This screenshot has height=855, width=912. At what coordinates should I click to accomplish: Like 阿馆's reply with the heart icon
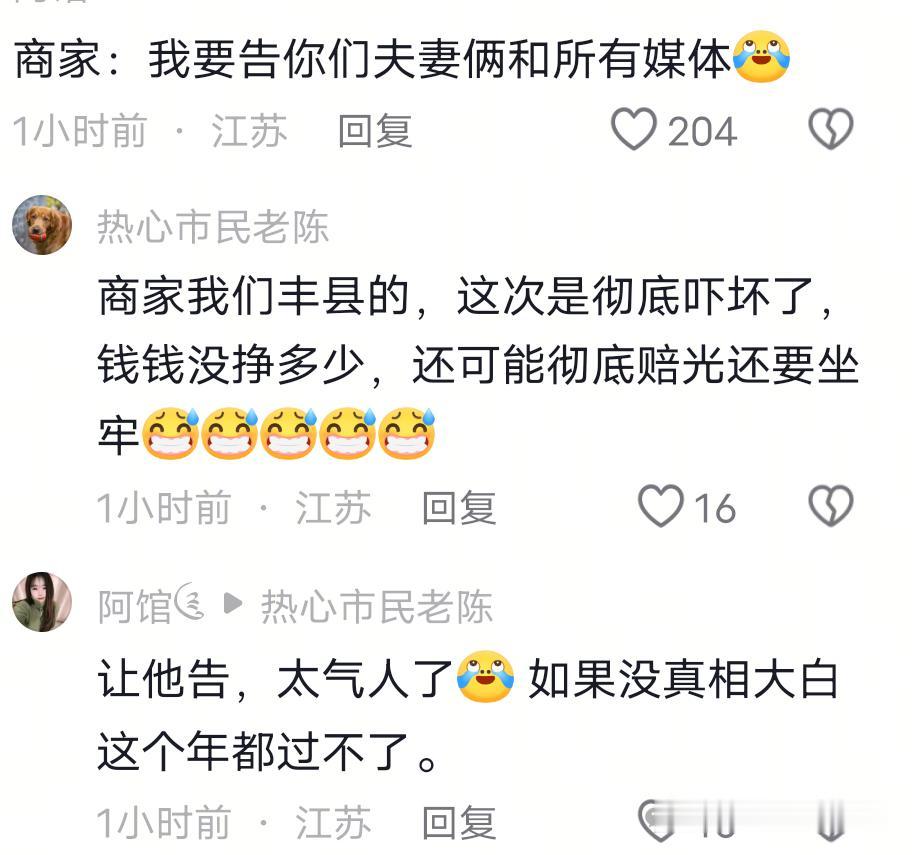coord(660,820)
